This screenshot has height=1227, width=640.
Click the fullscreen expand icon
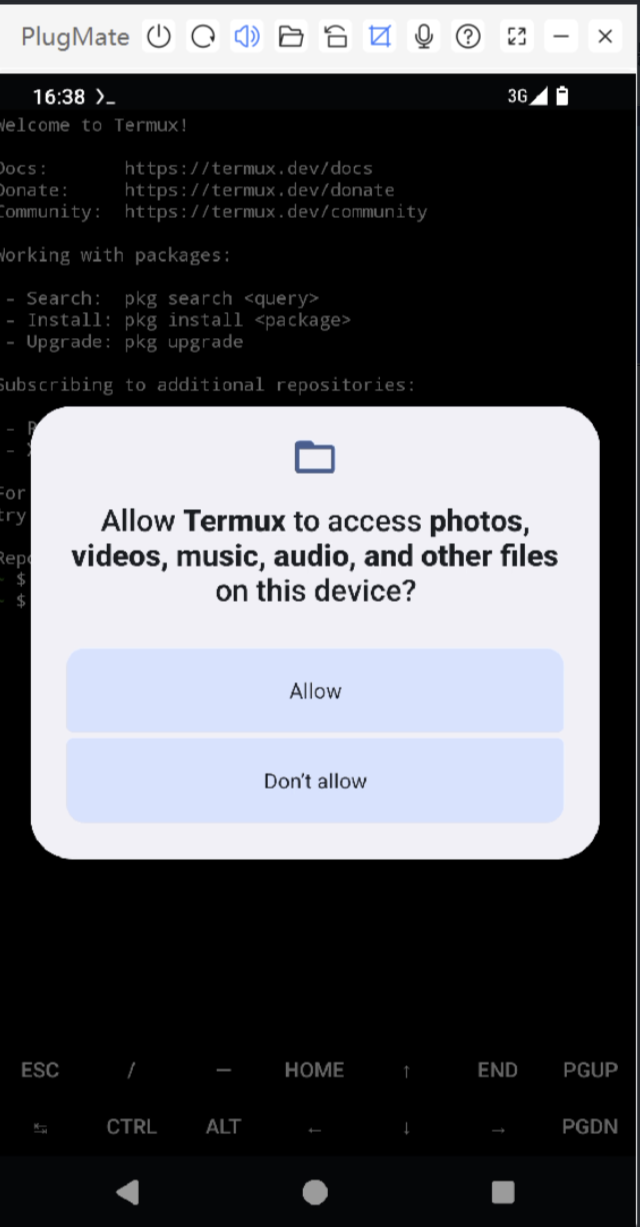pyautogui.click(x=516, y=37)
